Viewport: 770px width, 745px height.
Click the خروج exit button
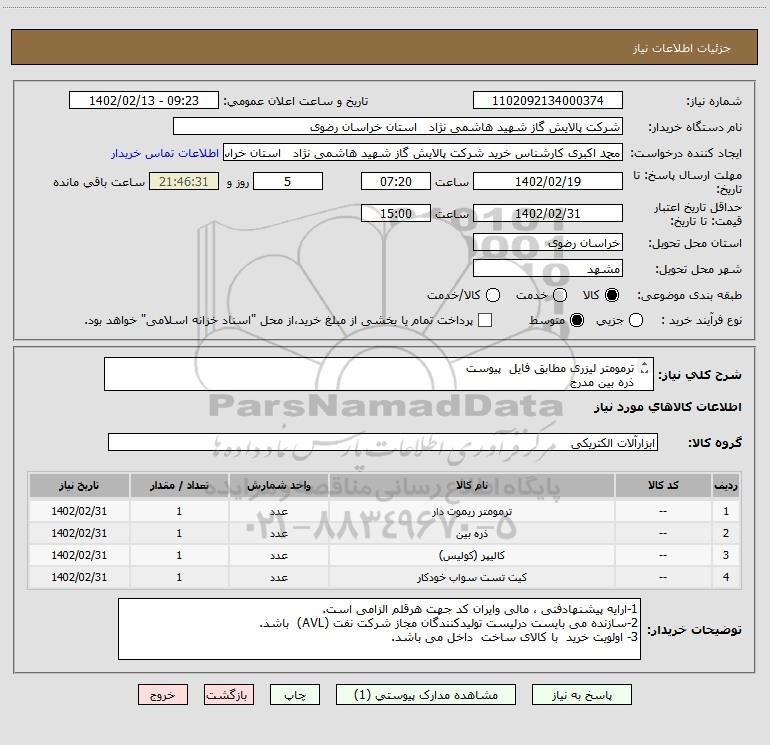[x=163, y=695]
